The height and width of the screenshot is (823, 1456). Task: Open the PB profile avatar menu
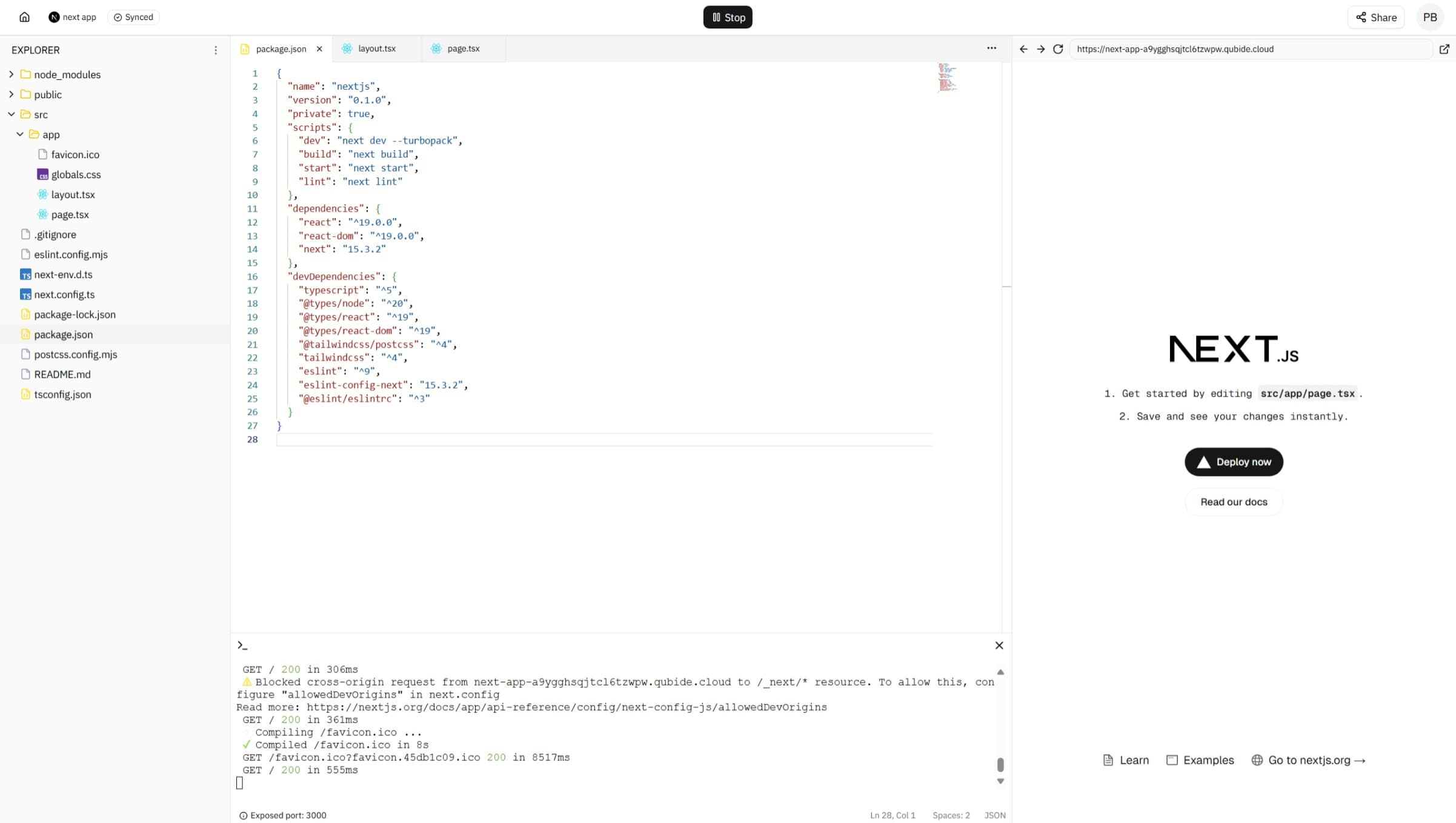(1431, 17)
